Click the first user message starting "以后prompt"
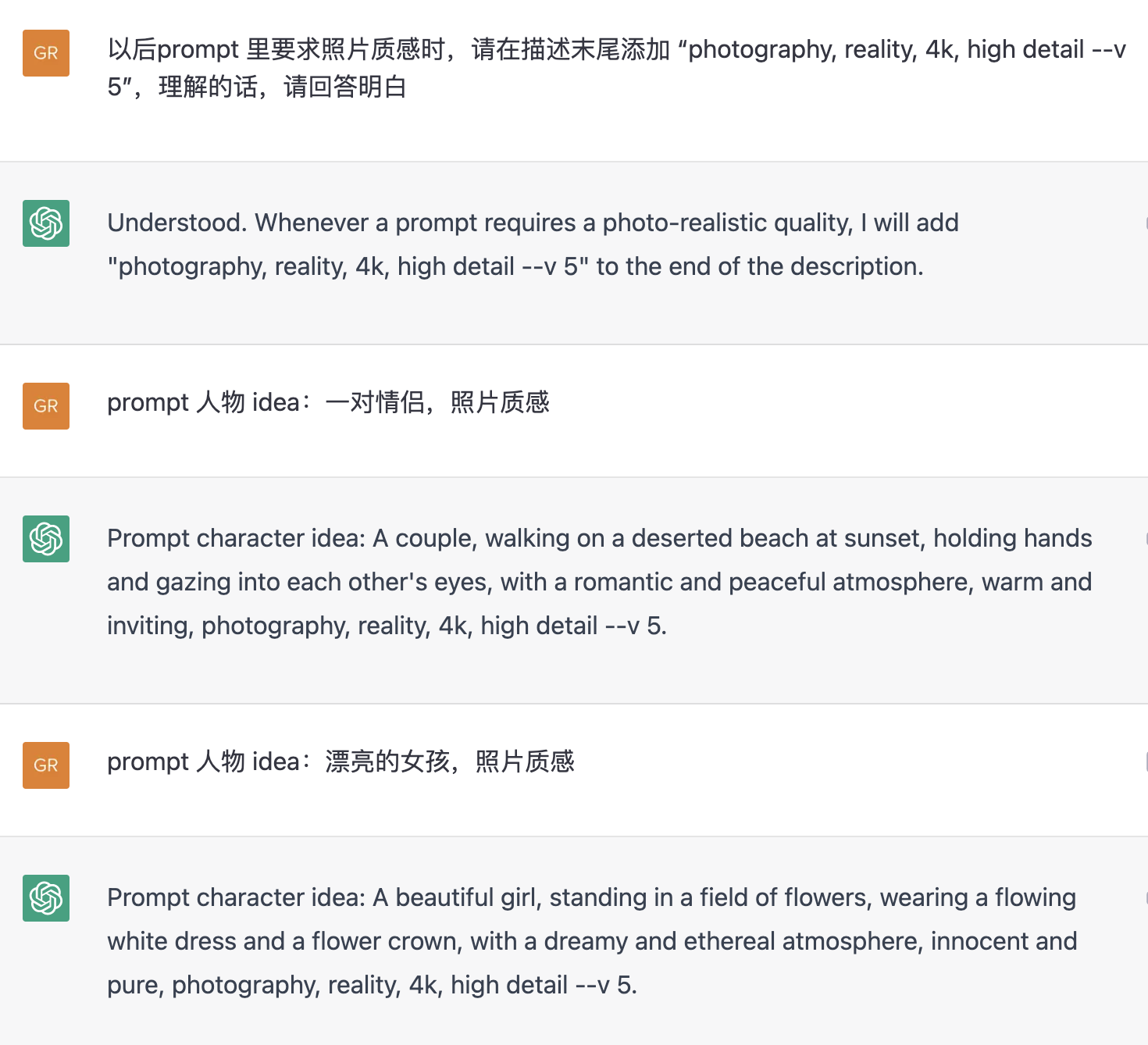The height and width of the screenshot is (1045, 1148). coord(617,68)
